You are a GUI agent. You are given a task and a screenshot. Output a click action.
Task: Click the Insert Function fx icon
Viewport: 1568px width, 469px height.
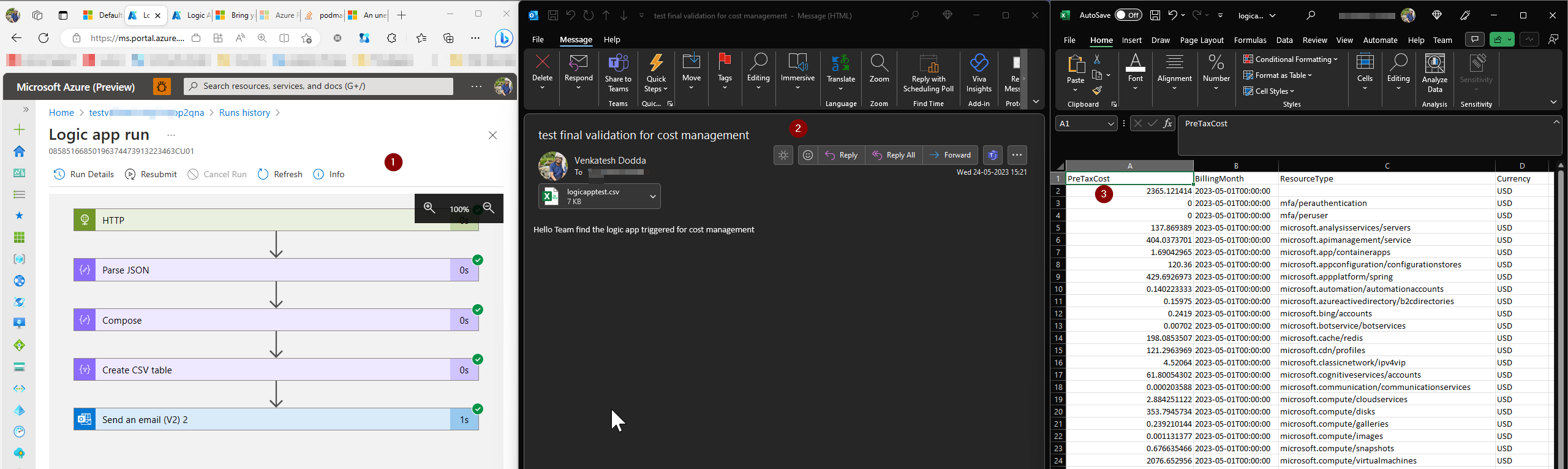click(1167, 124)
